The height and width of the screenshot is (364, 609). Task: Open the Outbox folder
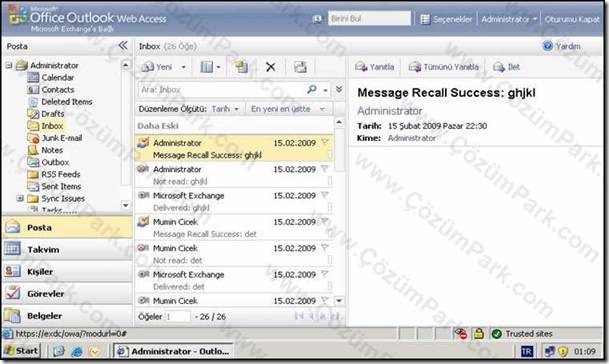tap(55, 162)
